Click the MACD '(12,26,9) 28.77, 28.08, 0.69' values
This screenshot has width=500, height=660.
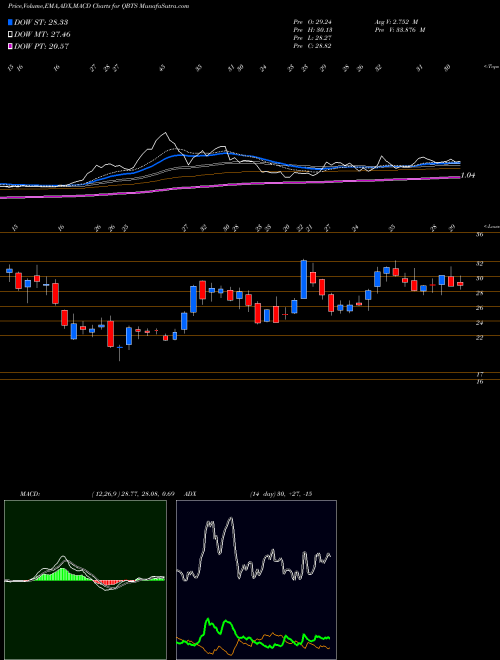coord(134,494)
